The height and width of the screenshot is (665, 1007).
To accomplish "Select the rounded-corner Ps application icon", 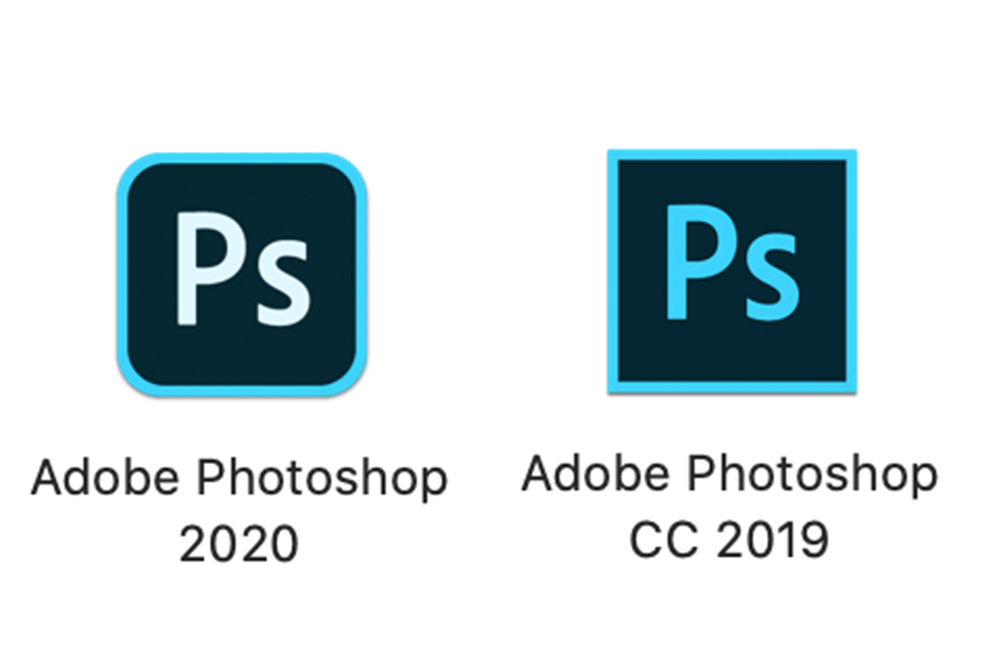I will coord(242,274).
